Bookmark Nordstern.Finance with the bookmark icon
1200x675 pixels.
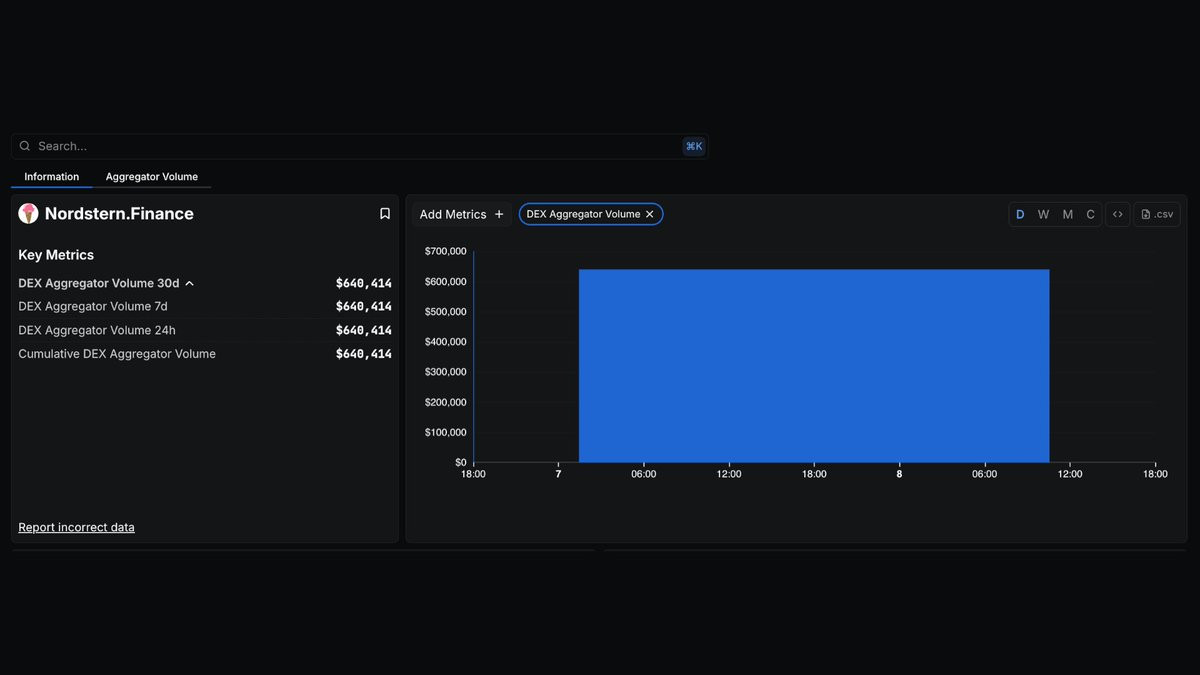coord(385,214)
